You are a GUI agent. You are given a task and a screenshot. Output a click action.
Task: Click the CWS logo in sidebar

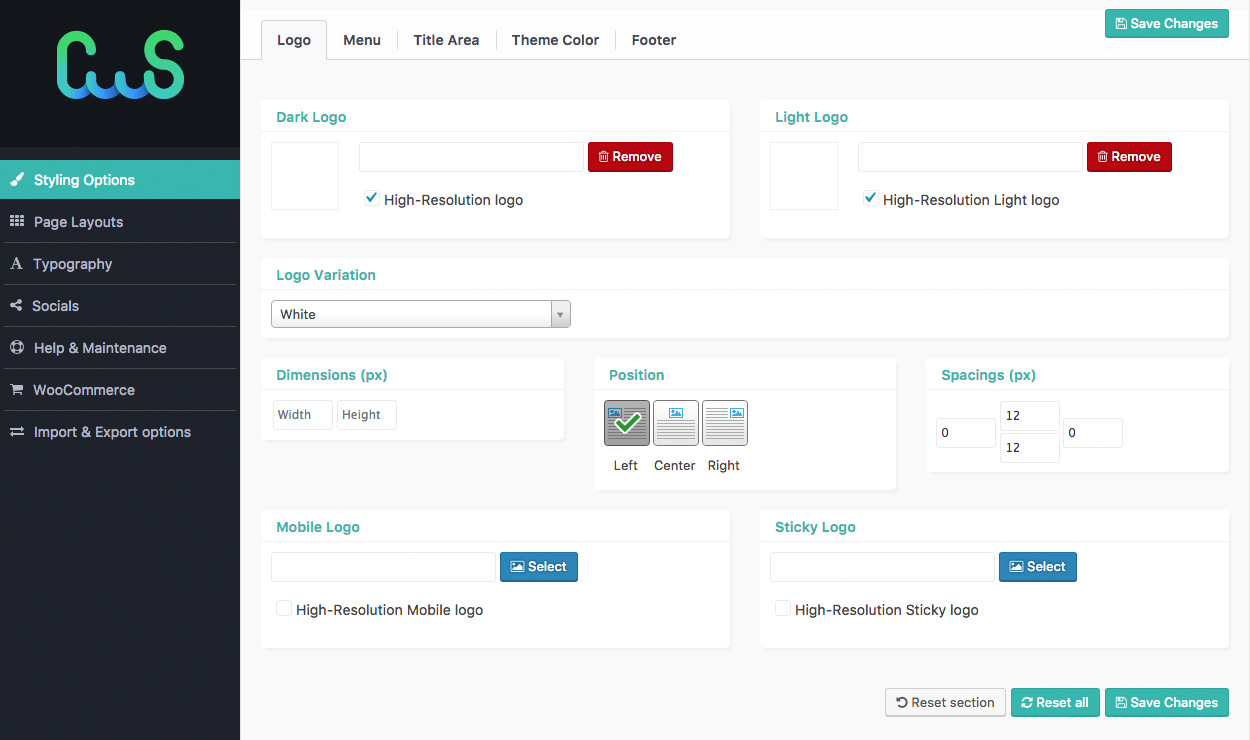coord(120,65)
